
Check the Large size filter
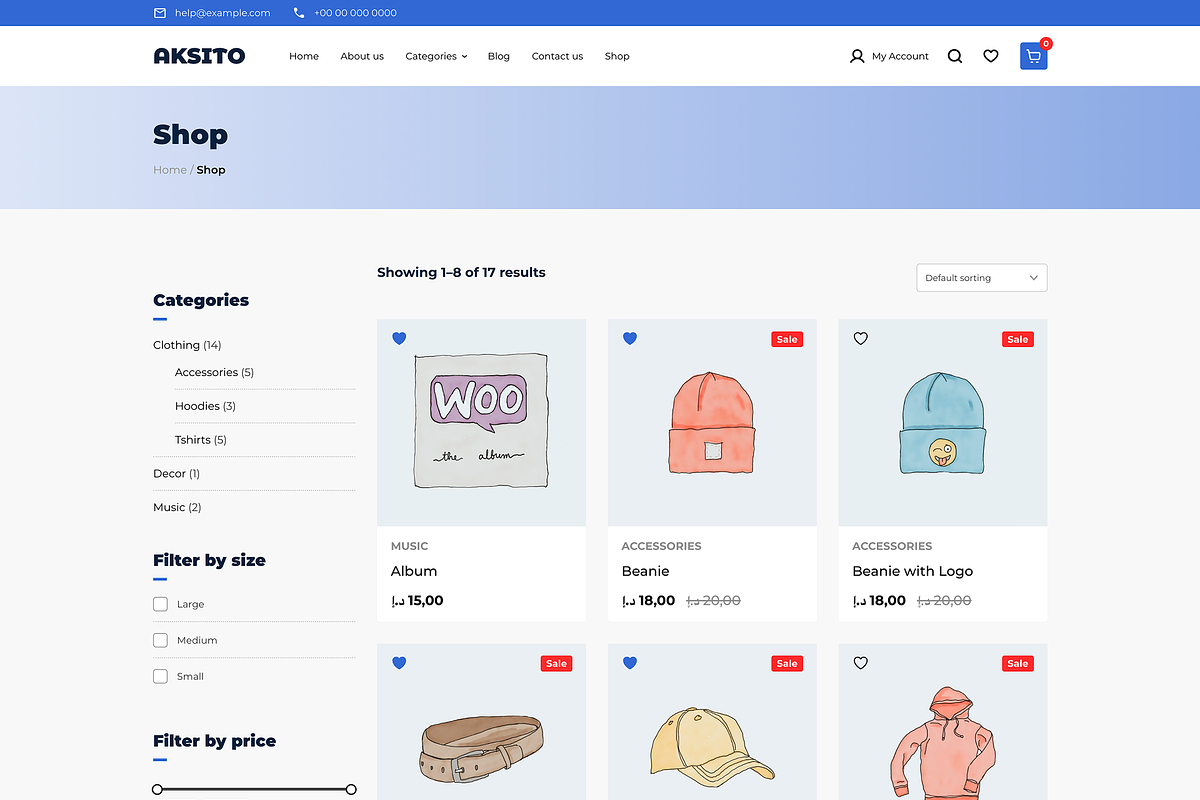[x=160, y=604]
